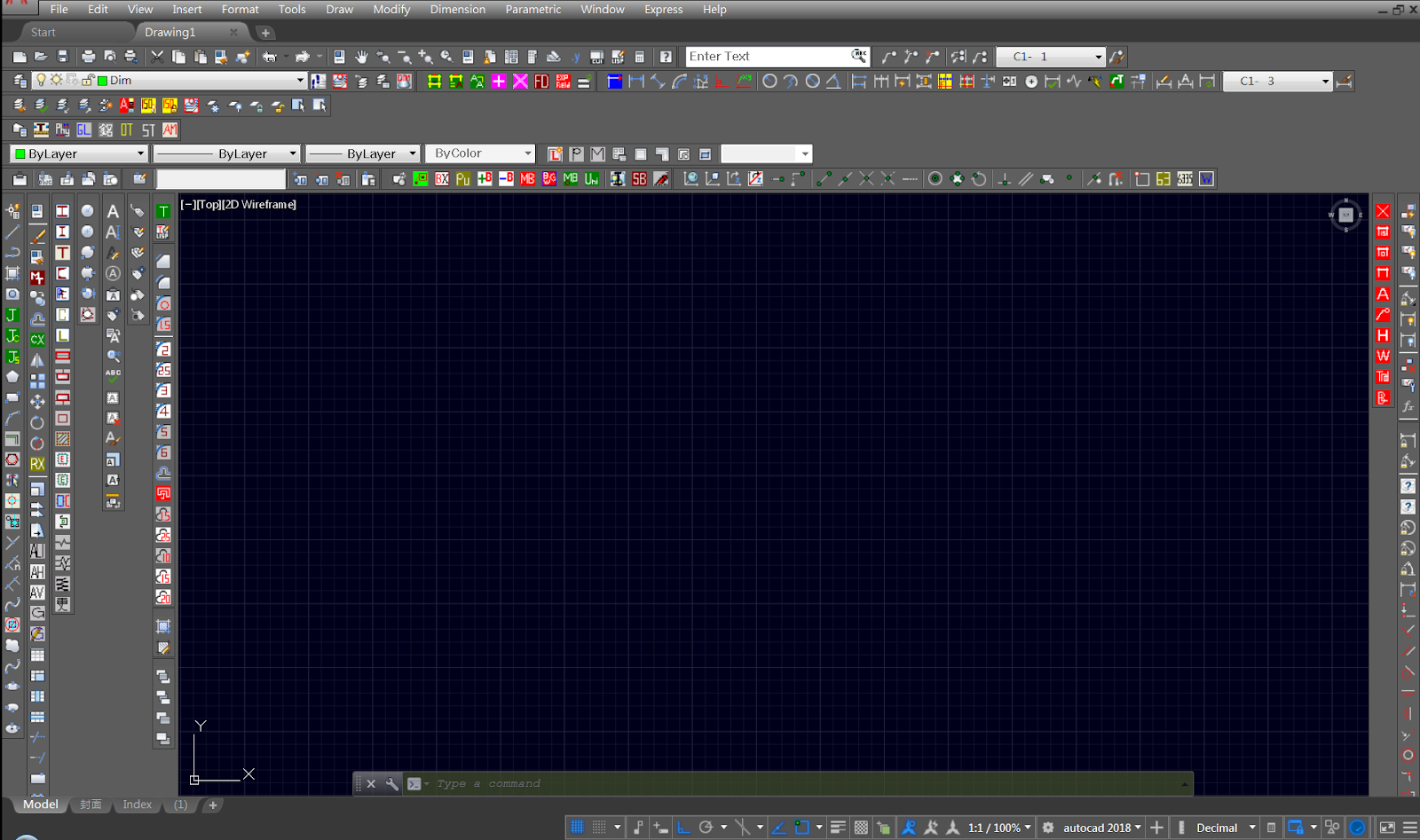Click the Hatch pattern tool

pyautogui.click(x=63, y=439)
